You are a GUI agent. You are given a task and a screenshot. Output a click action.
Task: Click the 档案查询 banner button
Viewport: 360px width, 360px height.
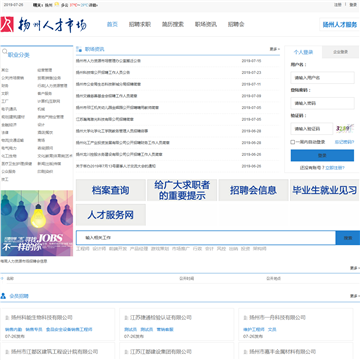tap(111, 190)
